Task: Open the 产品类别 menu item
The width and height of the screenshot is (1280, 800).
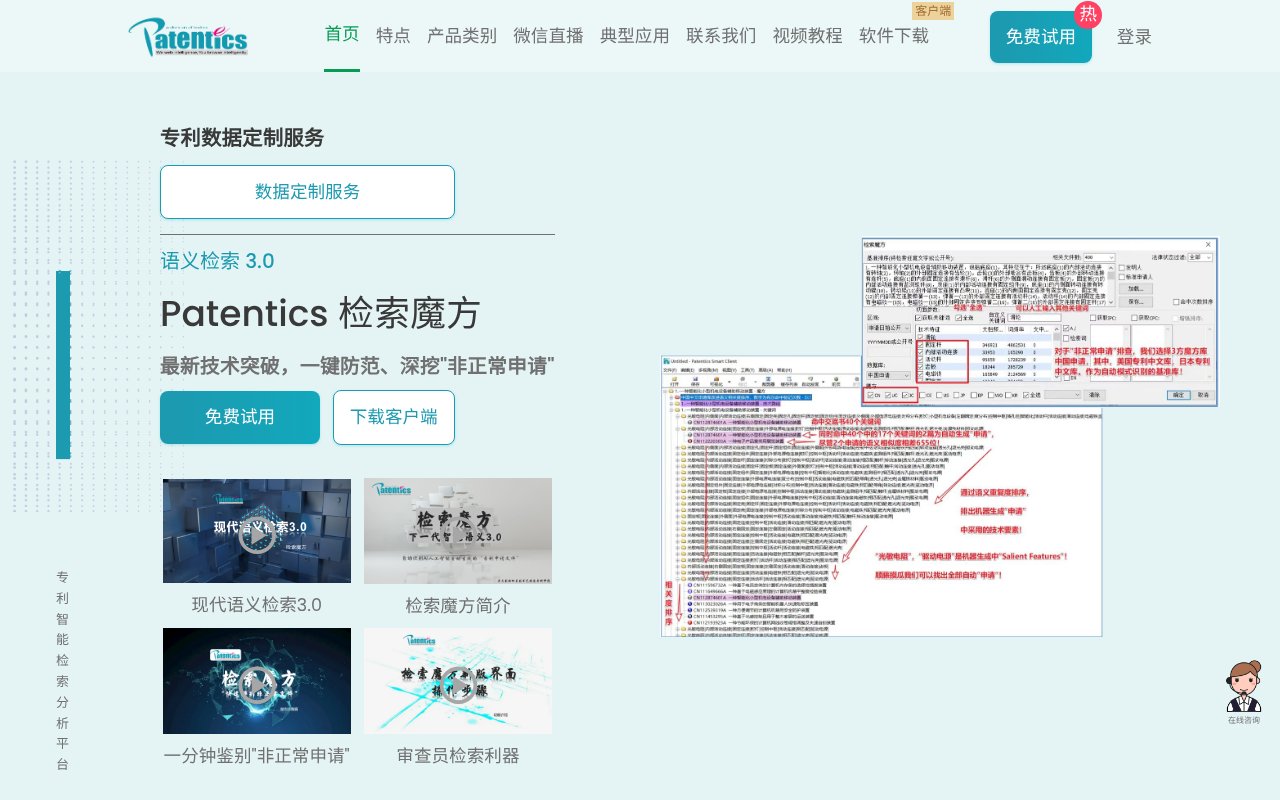Action: pyautogui.click(x=461, y=35)
